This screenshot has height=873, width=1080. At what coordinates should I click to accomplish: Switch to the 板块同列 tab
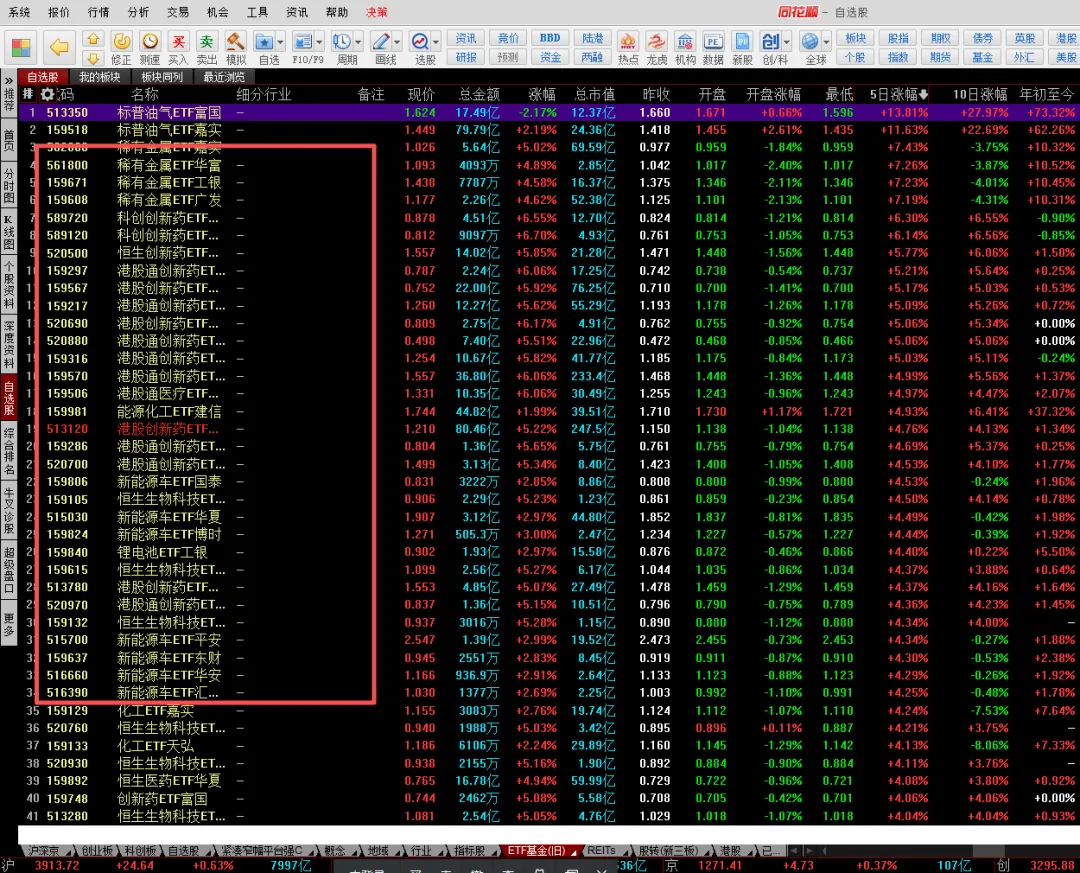click(x=163, y=77)
